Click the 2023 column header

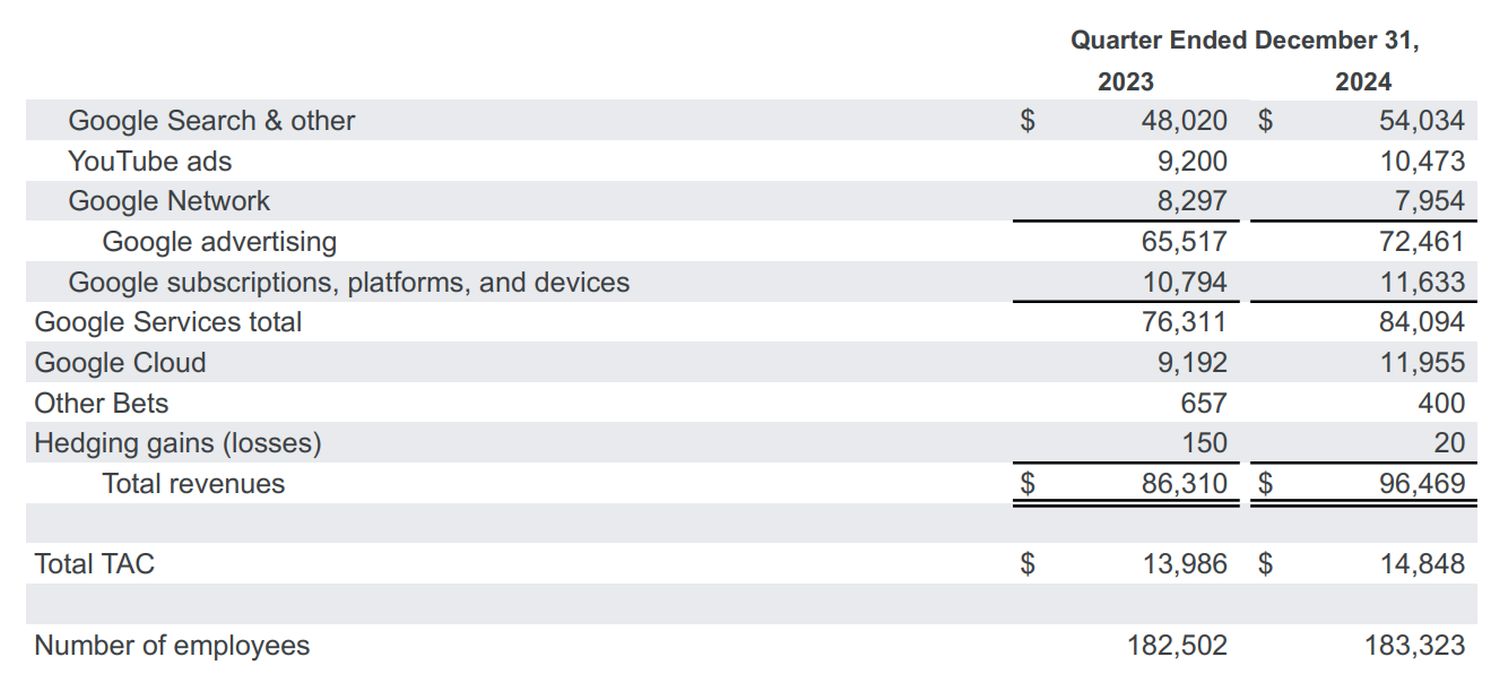(1125, 82)
